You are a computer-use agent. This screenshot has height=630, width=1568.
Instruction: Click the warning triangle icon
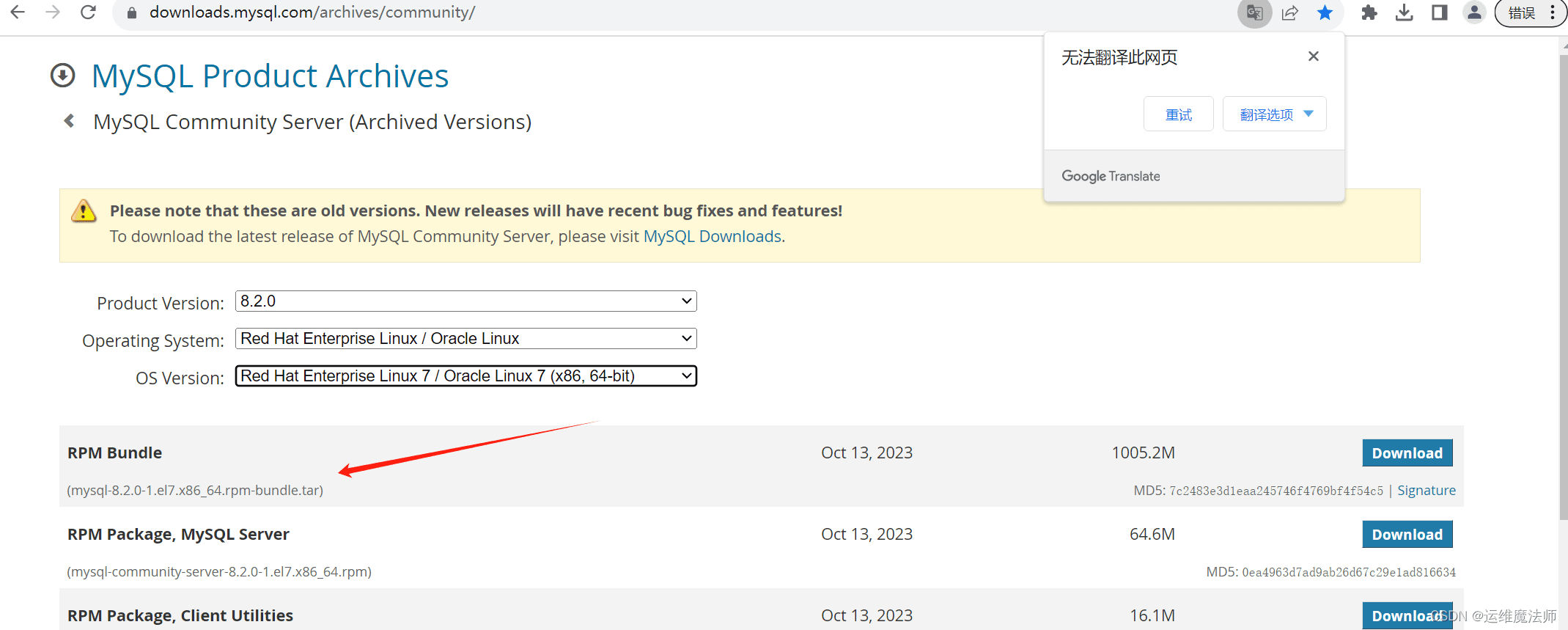pos(84,211)
